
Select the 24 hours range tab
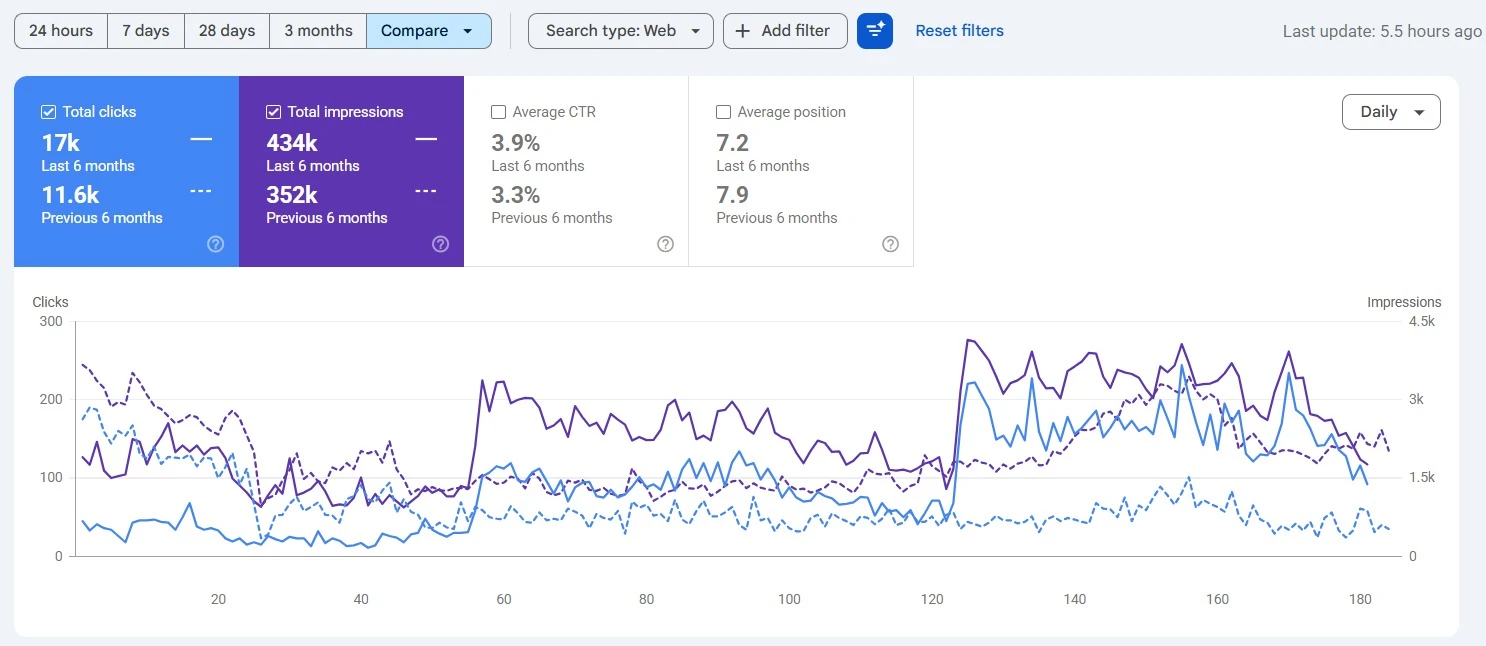(x=61, y=31)
